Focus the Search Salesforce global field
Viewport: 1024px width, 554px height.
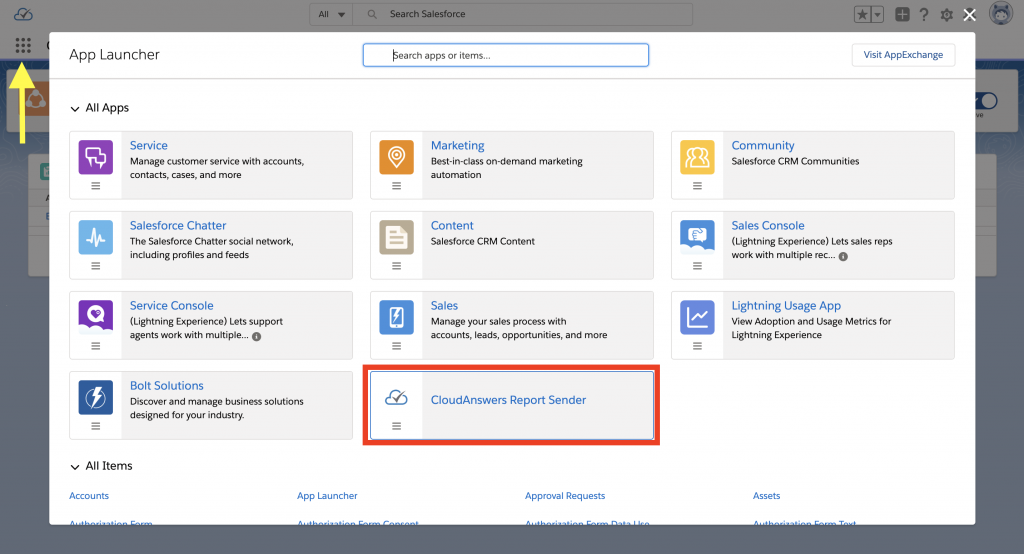[522, 14]
